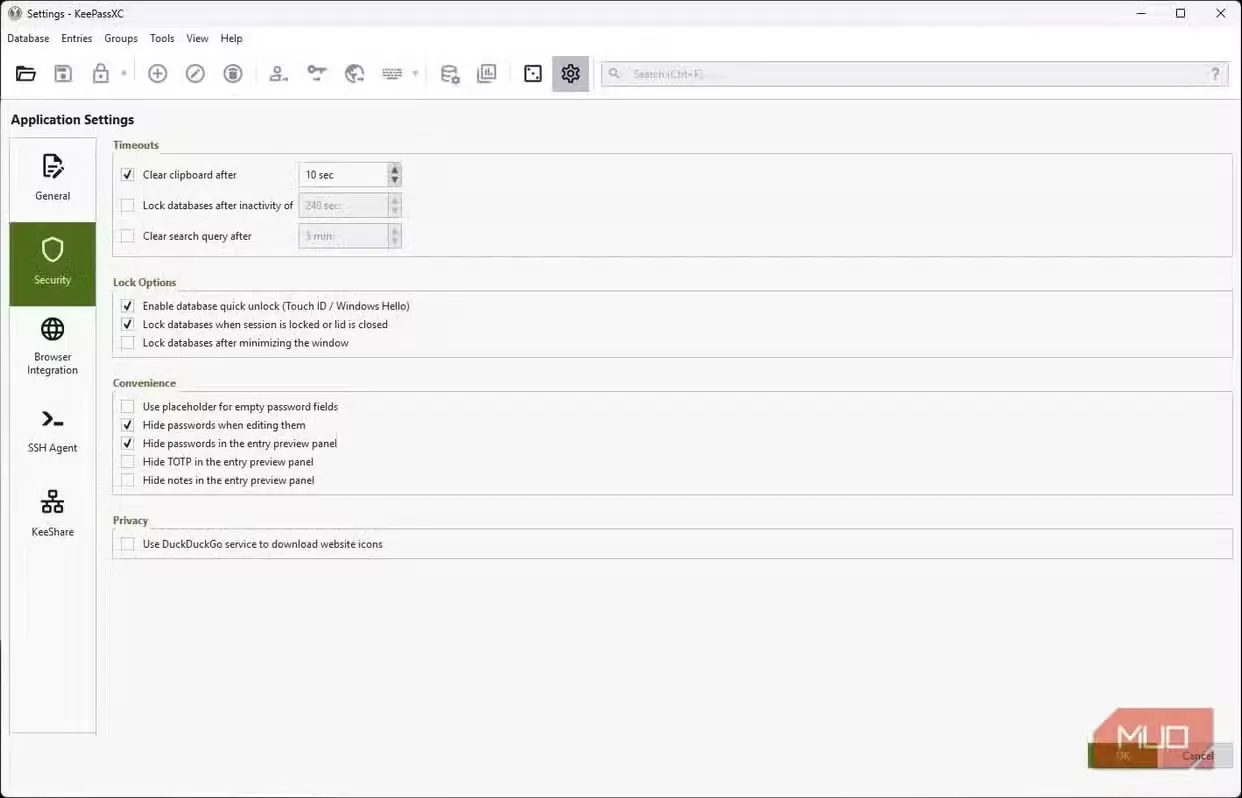
Task: Enable Clear search query after
Action: tap(127, 237)
